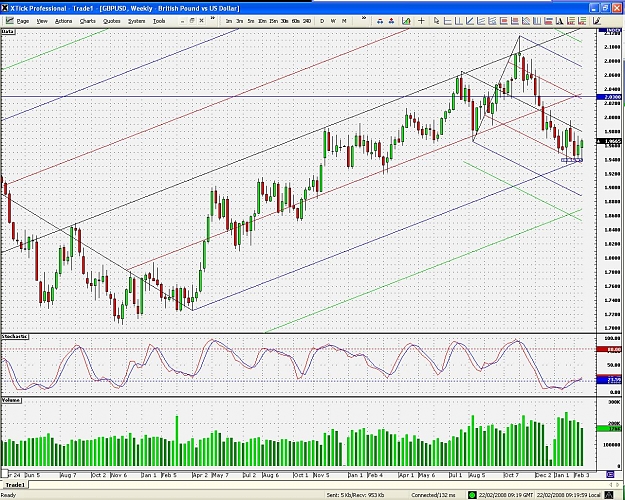Image resolution: width=625 pixels, height=500 pixels.
Task: Select the crosshair plus tool
Action: coord(421,21)
